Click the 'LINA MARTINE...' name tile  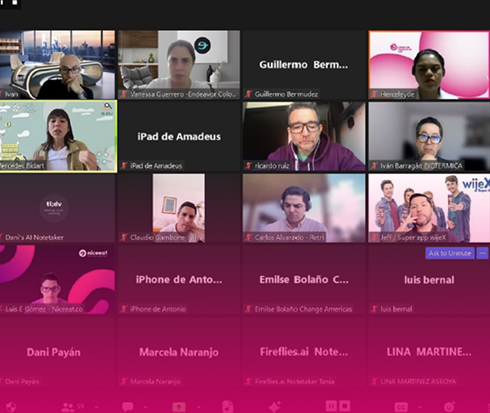(429, 352)
